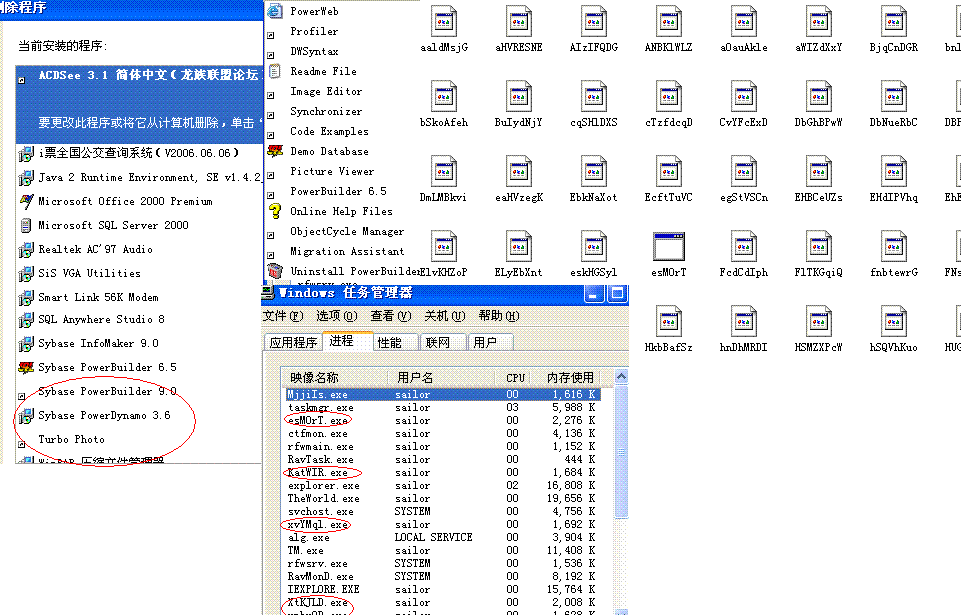The image size is (961, 615).
Task: Click the BjqCnDGR file icon
Action: 894,21
